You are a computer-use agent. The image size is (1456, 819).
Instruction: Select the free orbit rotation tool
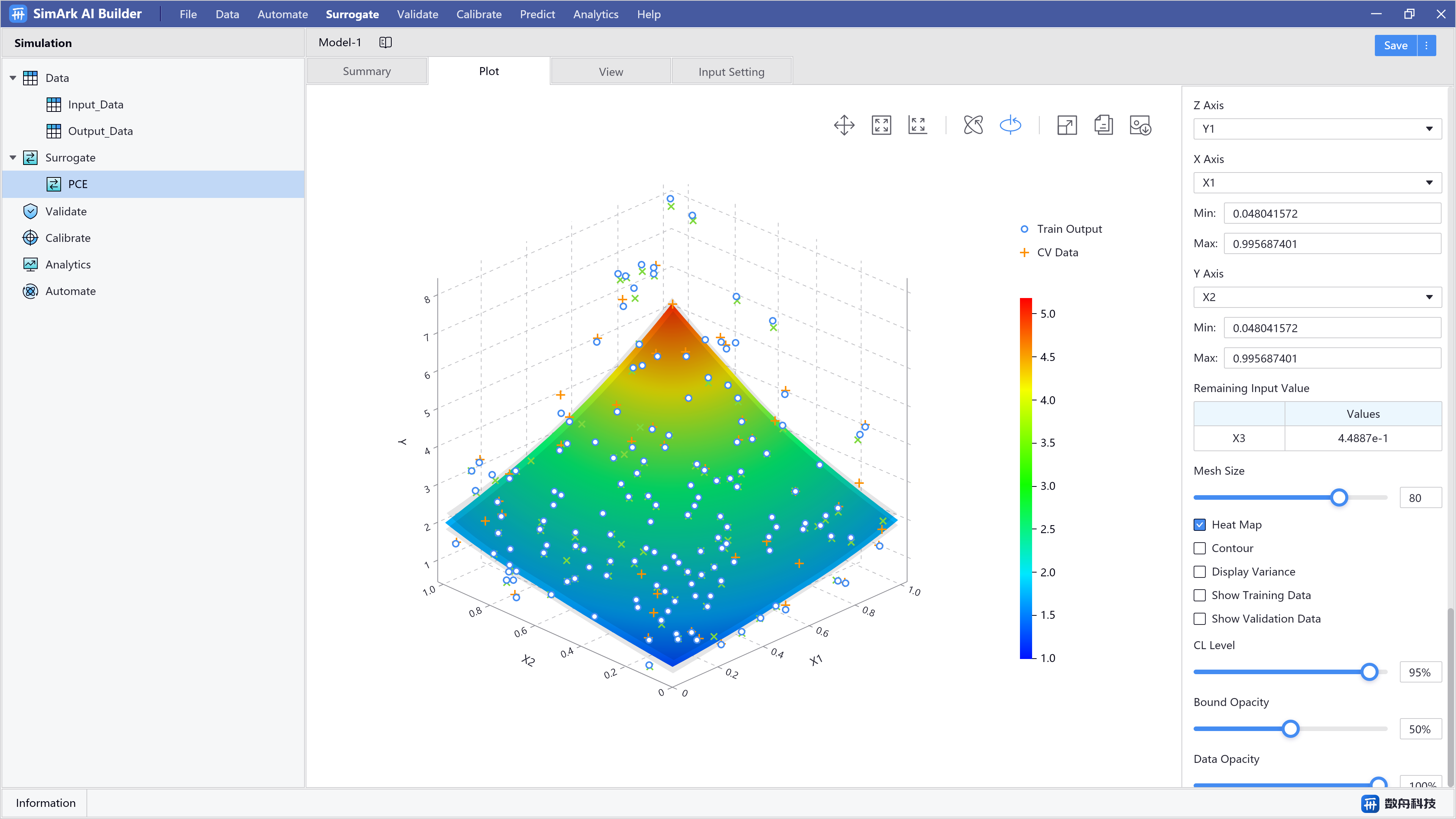973,125
